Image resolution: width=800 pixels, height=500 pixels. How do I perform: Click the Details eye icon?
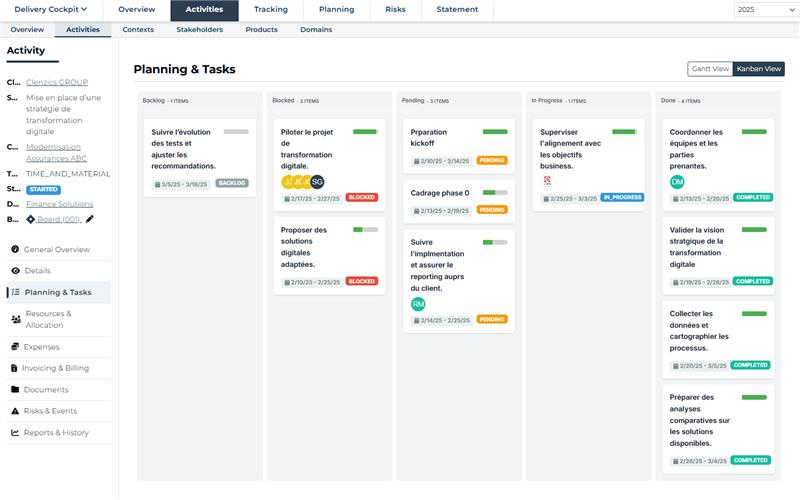[x=15, y=270]
